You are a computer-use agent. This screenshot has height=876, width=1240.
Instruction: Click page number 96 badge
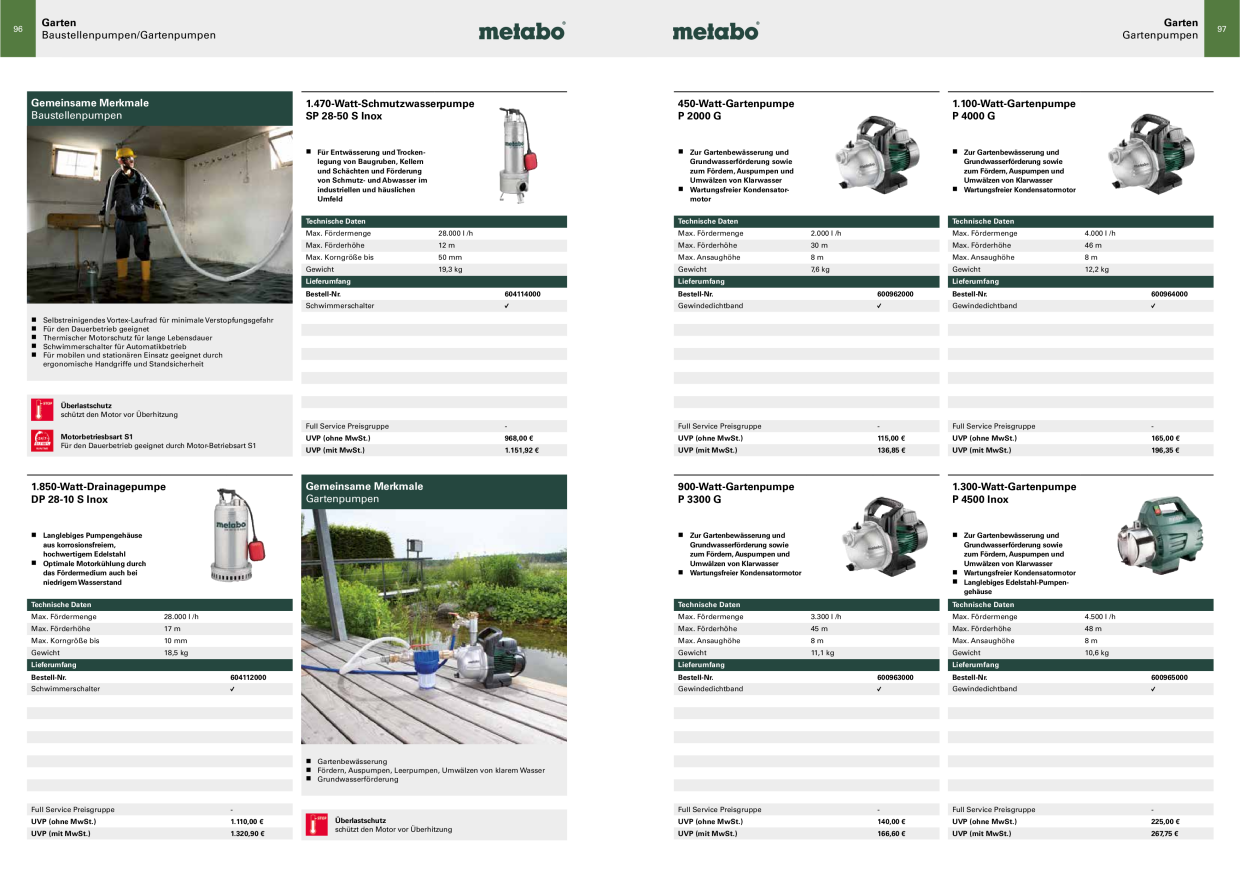(x=17, y=29)
